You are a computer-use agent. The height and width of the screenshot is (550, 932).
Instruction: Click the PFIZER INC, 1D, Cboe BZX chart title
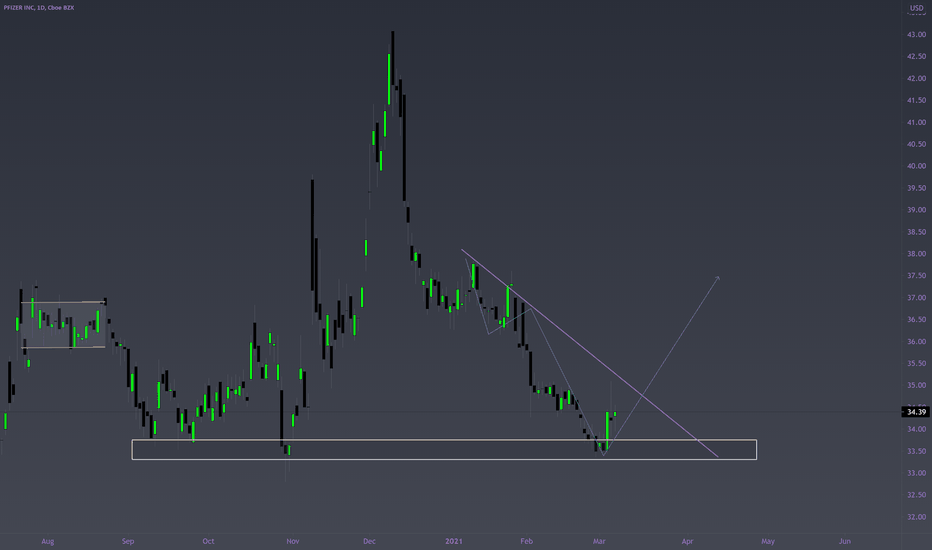[x=39, y=8]
